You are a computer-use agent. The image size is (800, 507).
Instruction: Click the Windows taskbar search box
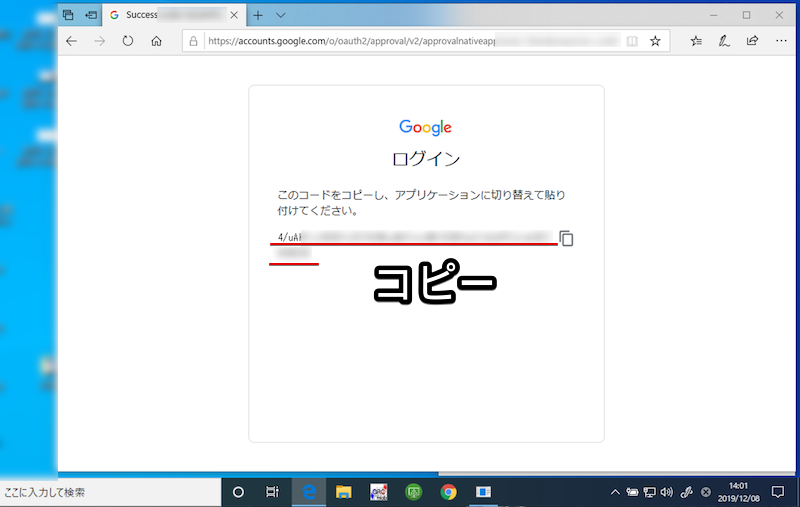coord(110,492)
